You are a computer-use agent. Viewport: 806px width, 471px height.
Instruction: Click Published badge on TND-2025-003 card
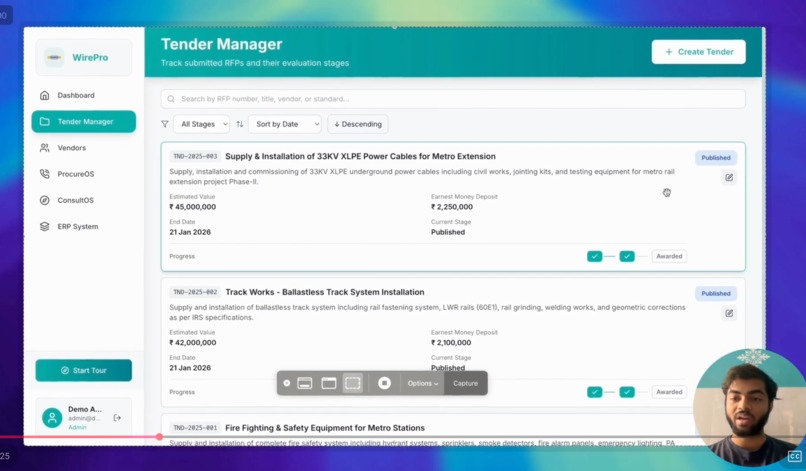coord(716,158)
